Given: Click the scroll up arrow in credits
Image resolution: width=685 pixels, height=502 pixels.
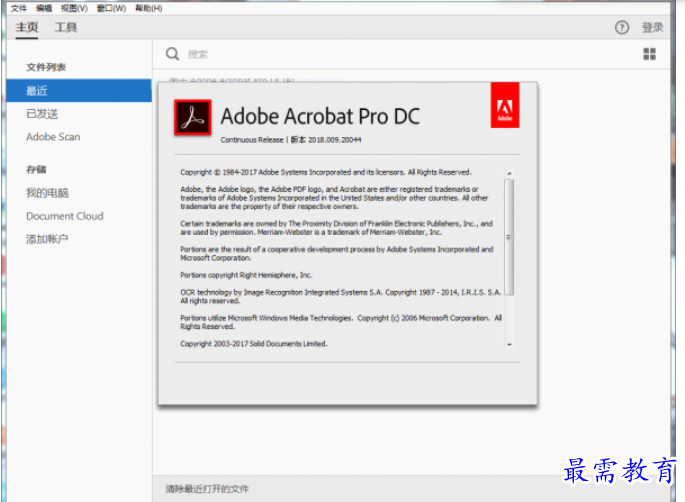Looking at the screenshot, I should coord(509,173).
